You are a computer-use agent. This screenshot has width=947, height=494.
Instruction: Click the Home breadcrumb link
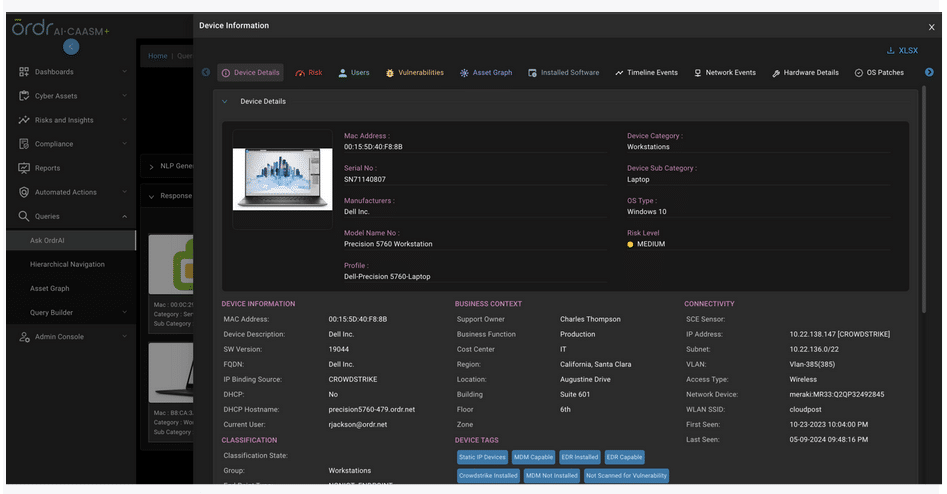coord(158,56)
